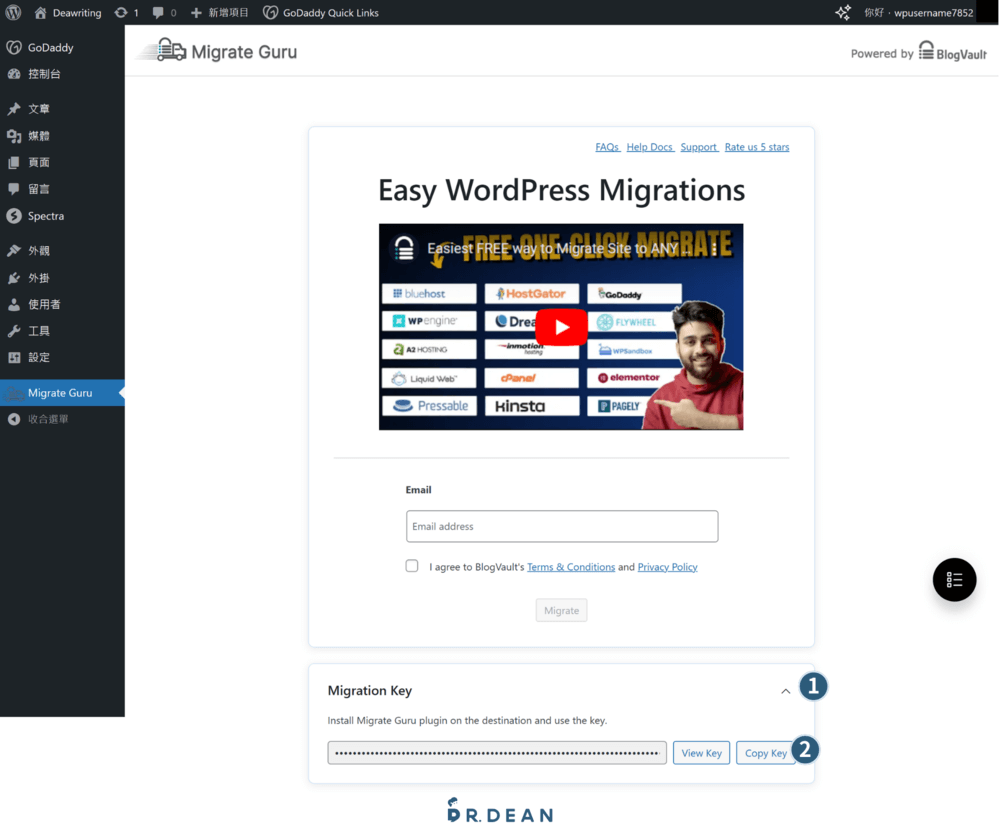Click the sparkle AI icon in admin bar

tap(842, 12)
